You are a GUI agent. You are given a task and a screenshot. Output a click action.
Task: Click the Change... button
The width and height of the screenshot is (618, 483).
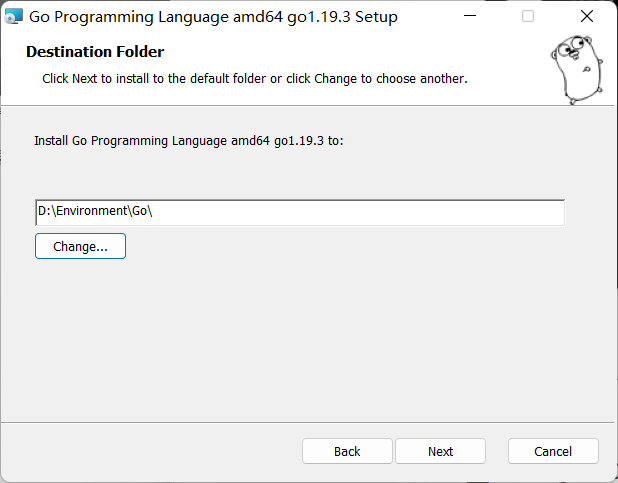click(x=80, y=246)
